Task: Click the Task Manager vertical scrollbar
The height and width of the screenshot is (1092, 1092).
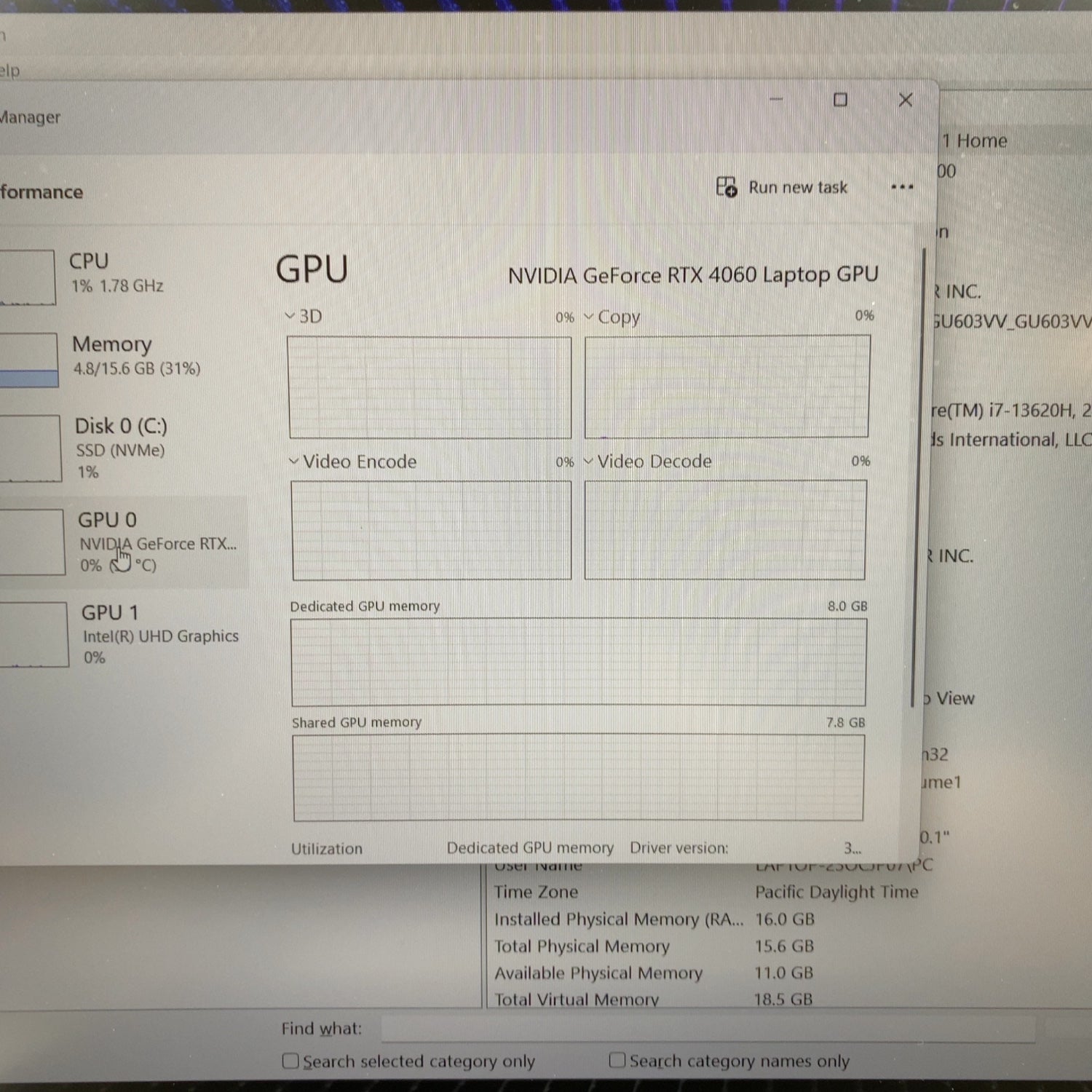Action: tap(917, 477)
